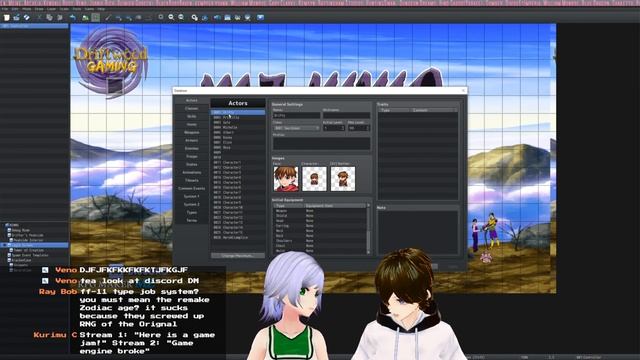640x360 pixels.
Task: Click the Nickname input field
Action: click(347, 116)
